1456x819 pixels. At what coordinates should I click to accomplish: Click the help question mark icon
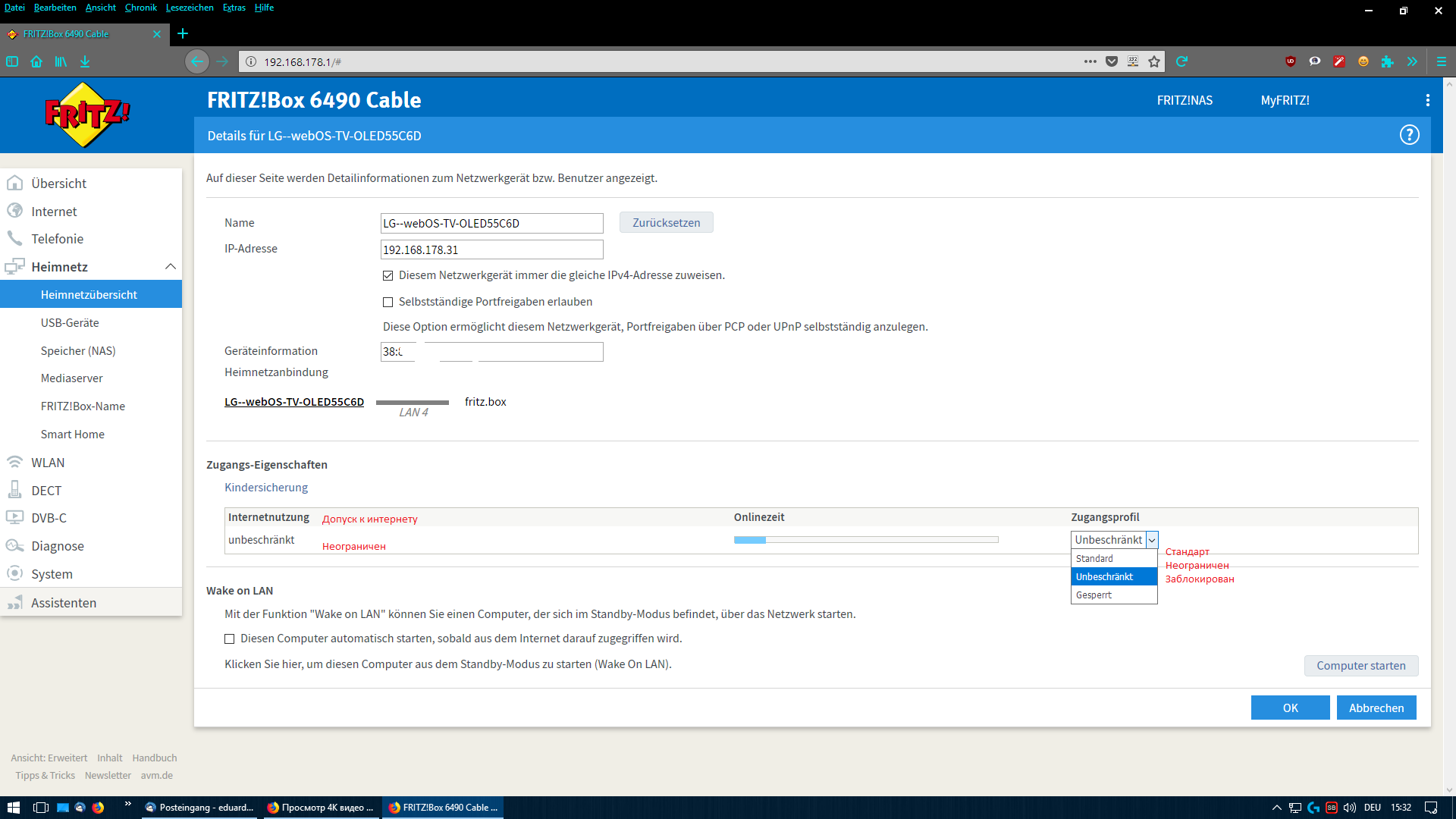(1409, 135)
